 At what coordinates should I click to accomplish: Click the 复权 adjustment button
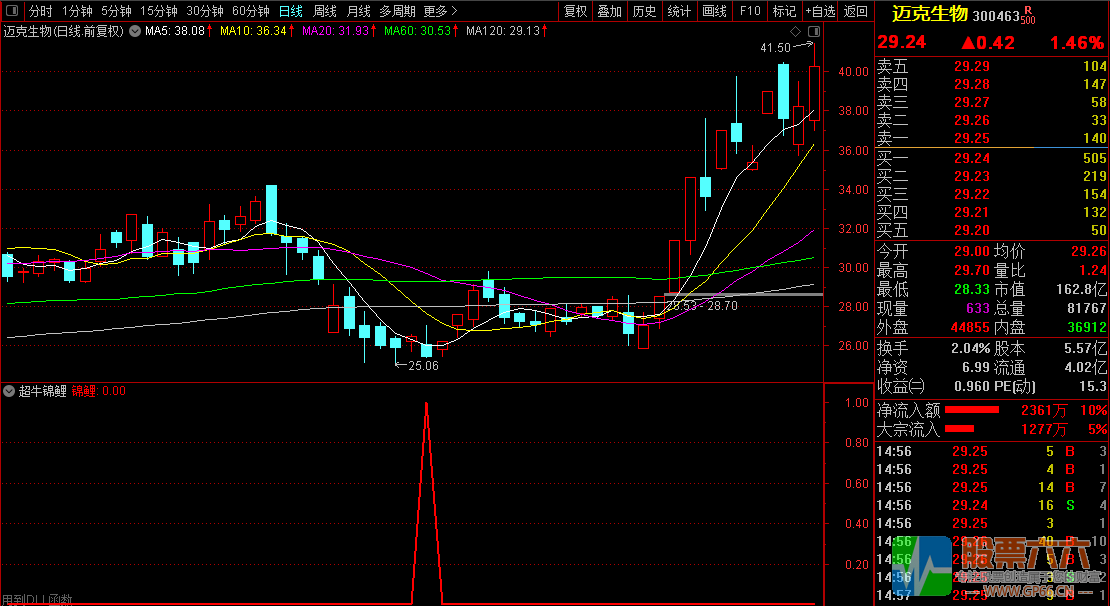pyautogui.click(x=576, y=11)
